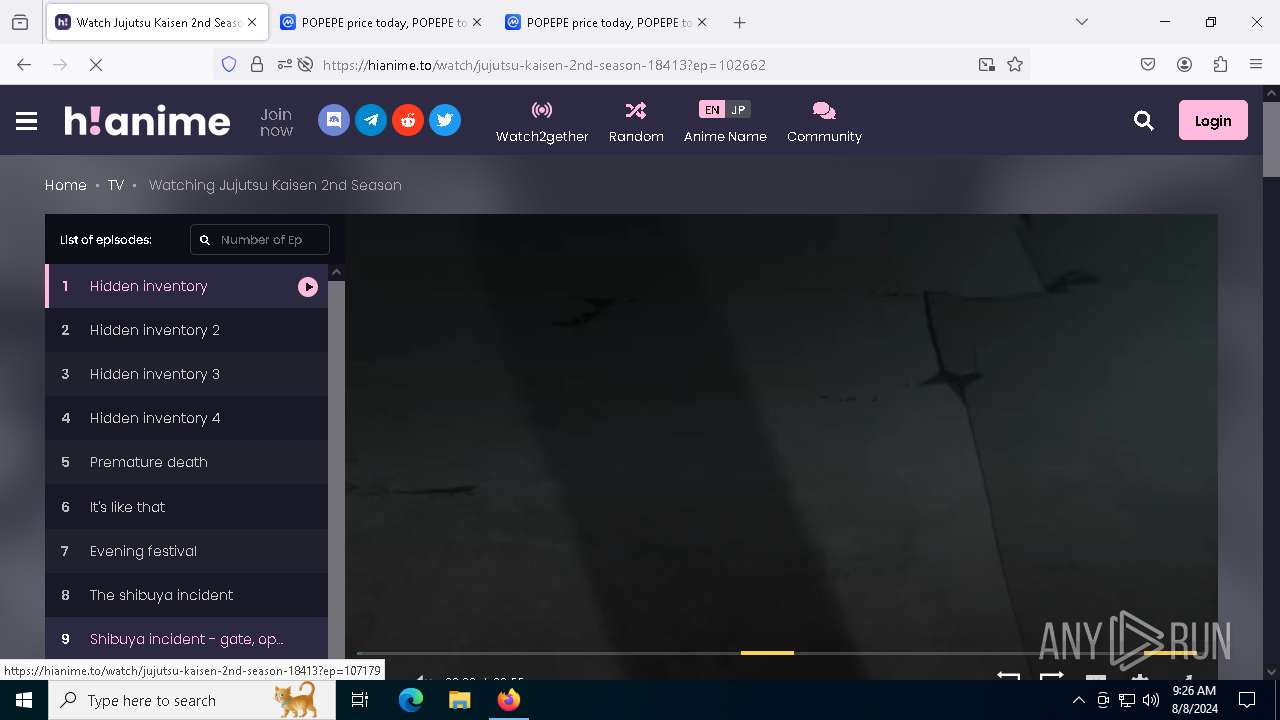Click the play icon on episode 1
This screenshot has height=720, width=1280.
click(308, 287)
